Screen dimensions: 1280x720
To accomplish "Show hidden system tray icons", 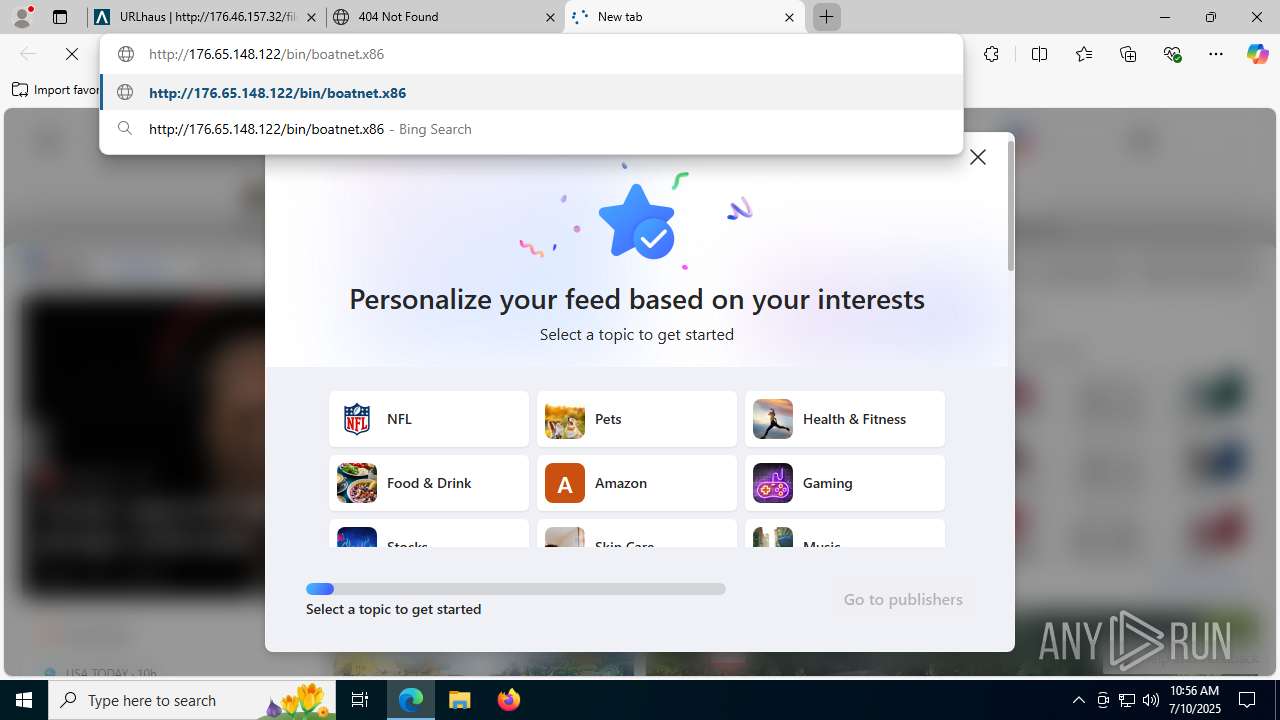I will tap(1078, 700).
